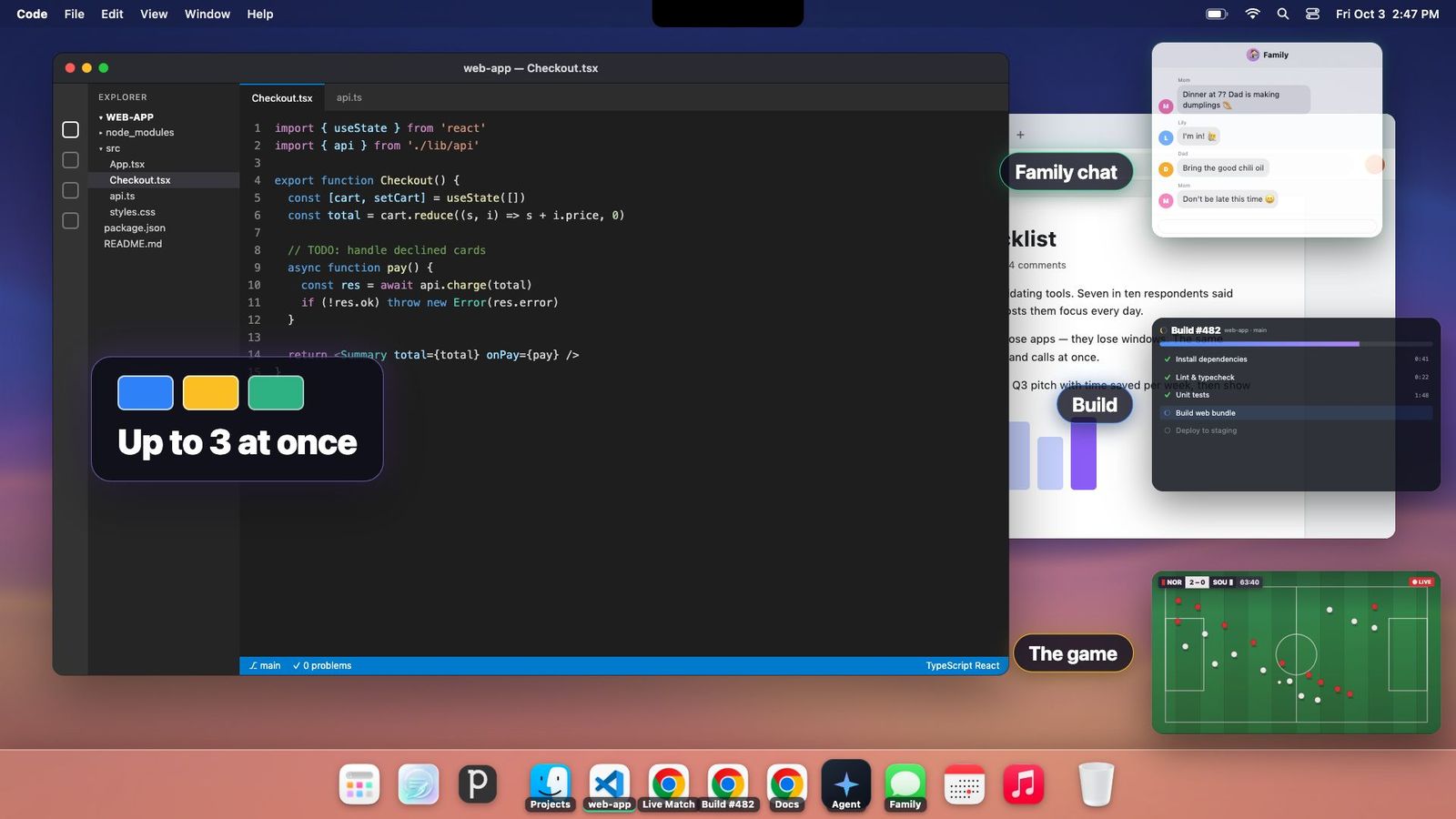Open the Help menu
This screenshot has width=1456, height=819.
click(x=260, y=14)
